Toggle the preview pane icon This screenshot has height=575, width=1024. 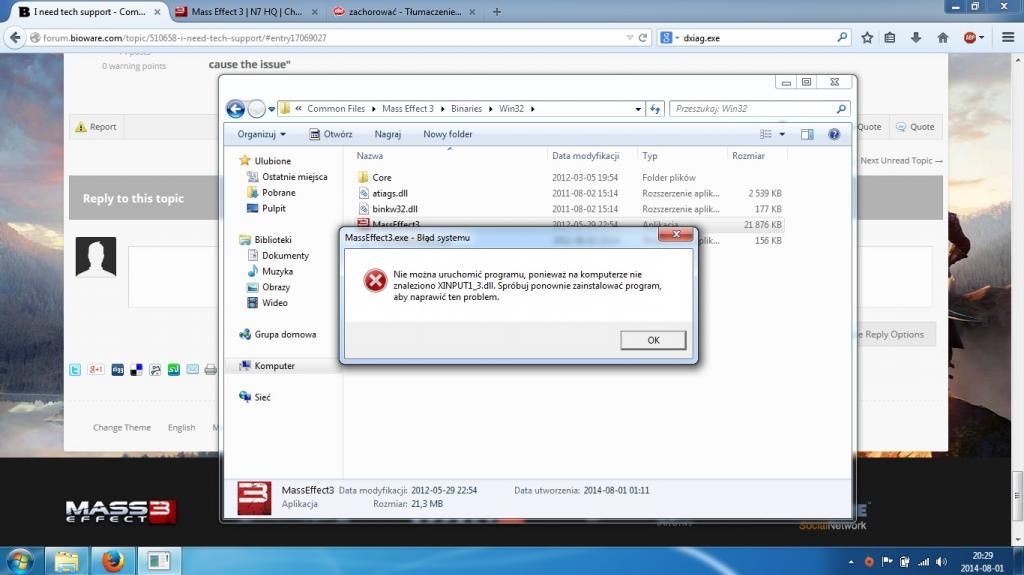[x=807, y=134]
